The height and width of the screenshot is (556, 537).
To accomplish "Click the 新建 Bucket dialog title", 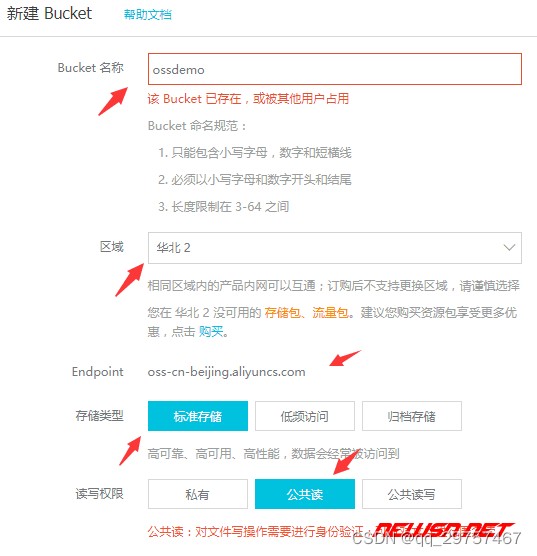I will pos(49,13).
